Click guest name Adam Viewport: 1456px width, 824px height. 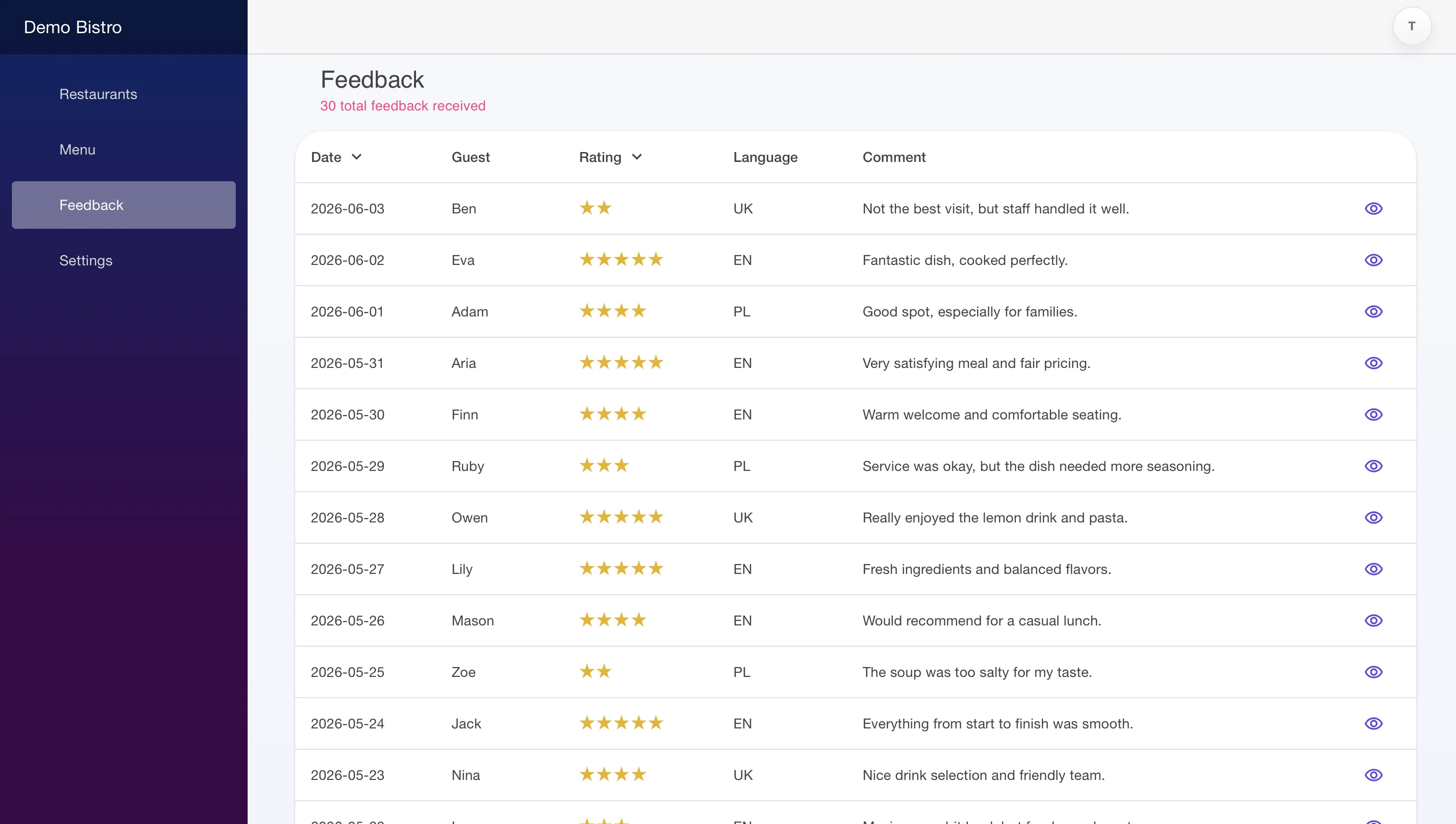[x=469, y=311]
